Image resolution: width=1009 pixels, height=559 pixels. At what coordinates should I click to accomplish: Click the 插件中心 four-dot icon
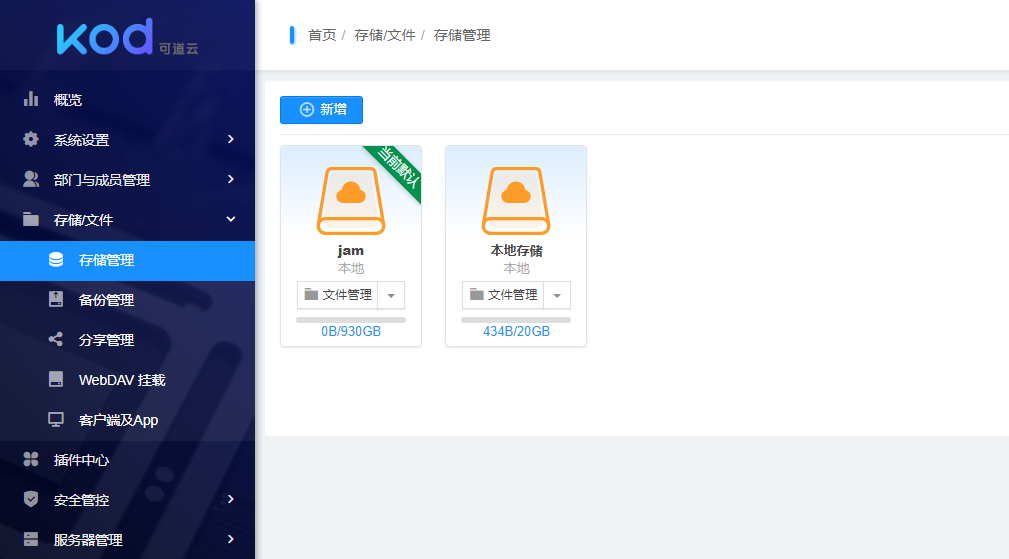tap(31, 460)
